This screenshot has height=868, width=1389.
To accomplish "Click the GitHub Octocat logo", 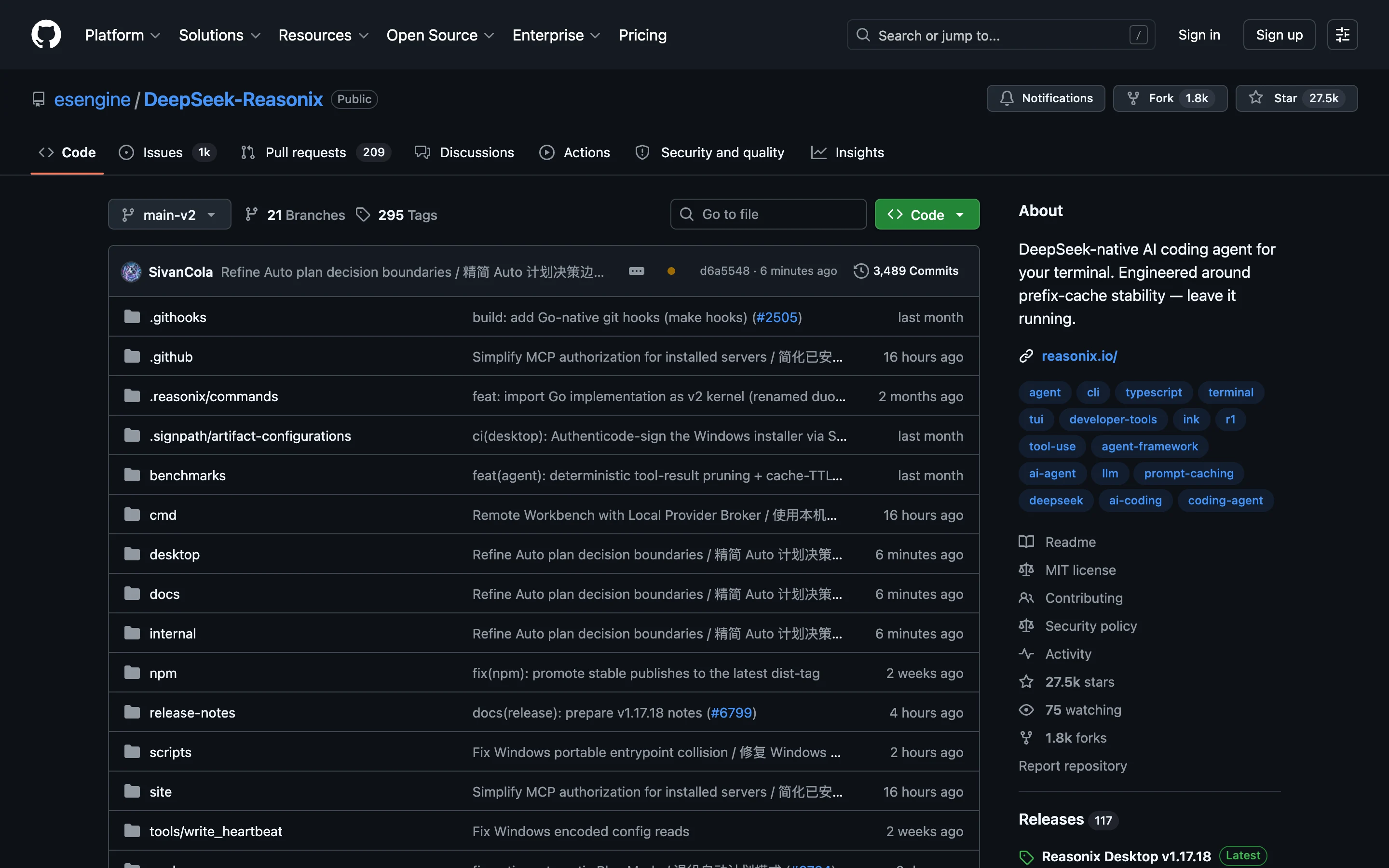I will point(46,34).
